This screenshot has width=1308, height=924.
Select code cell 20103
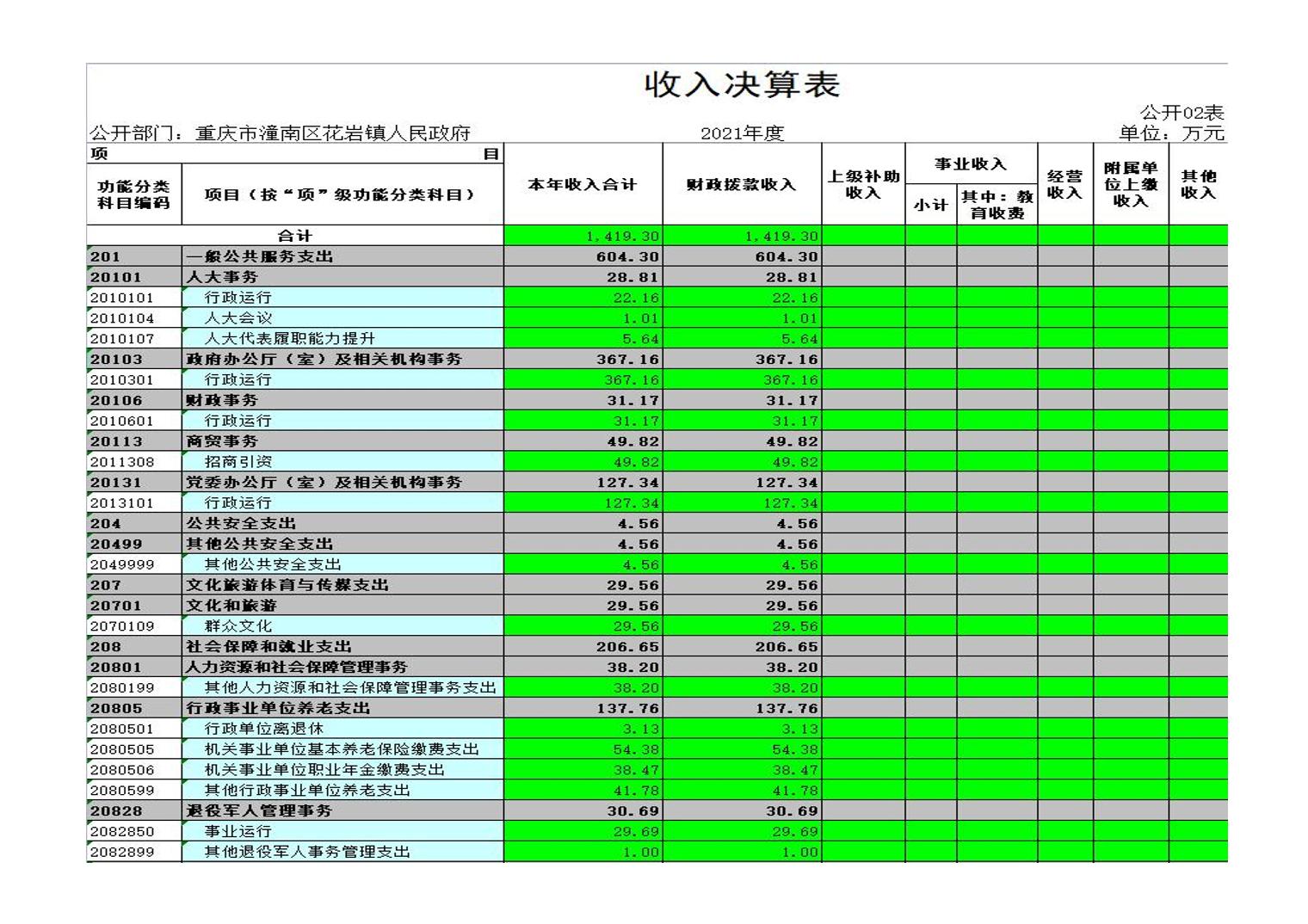[x=134, y=359]
